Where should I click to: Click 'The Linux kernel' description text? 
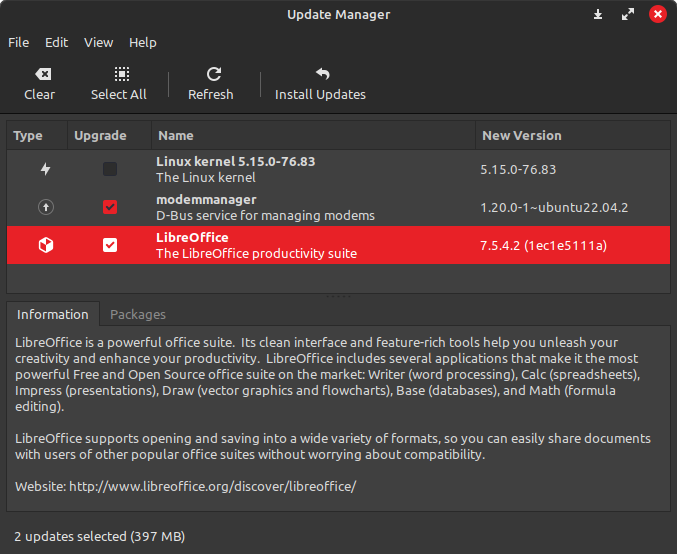coord(206,177)
